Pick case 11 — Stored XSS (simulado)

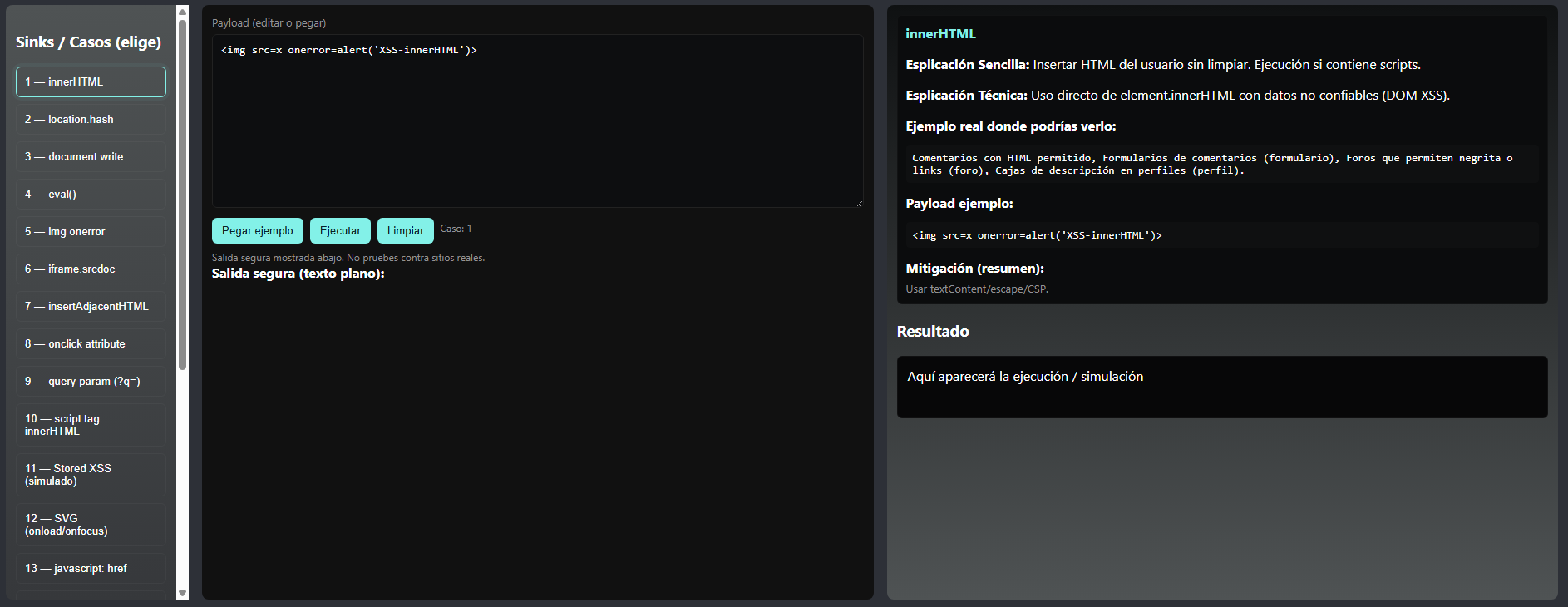pyautogui.click(x=91, y=475)
